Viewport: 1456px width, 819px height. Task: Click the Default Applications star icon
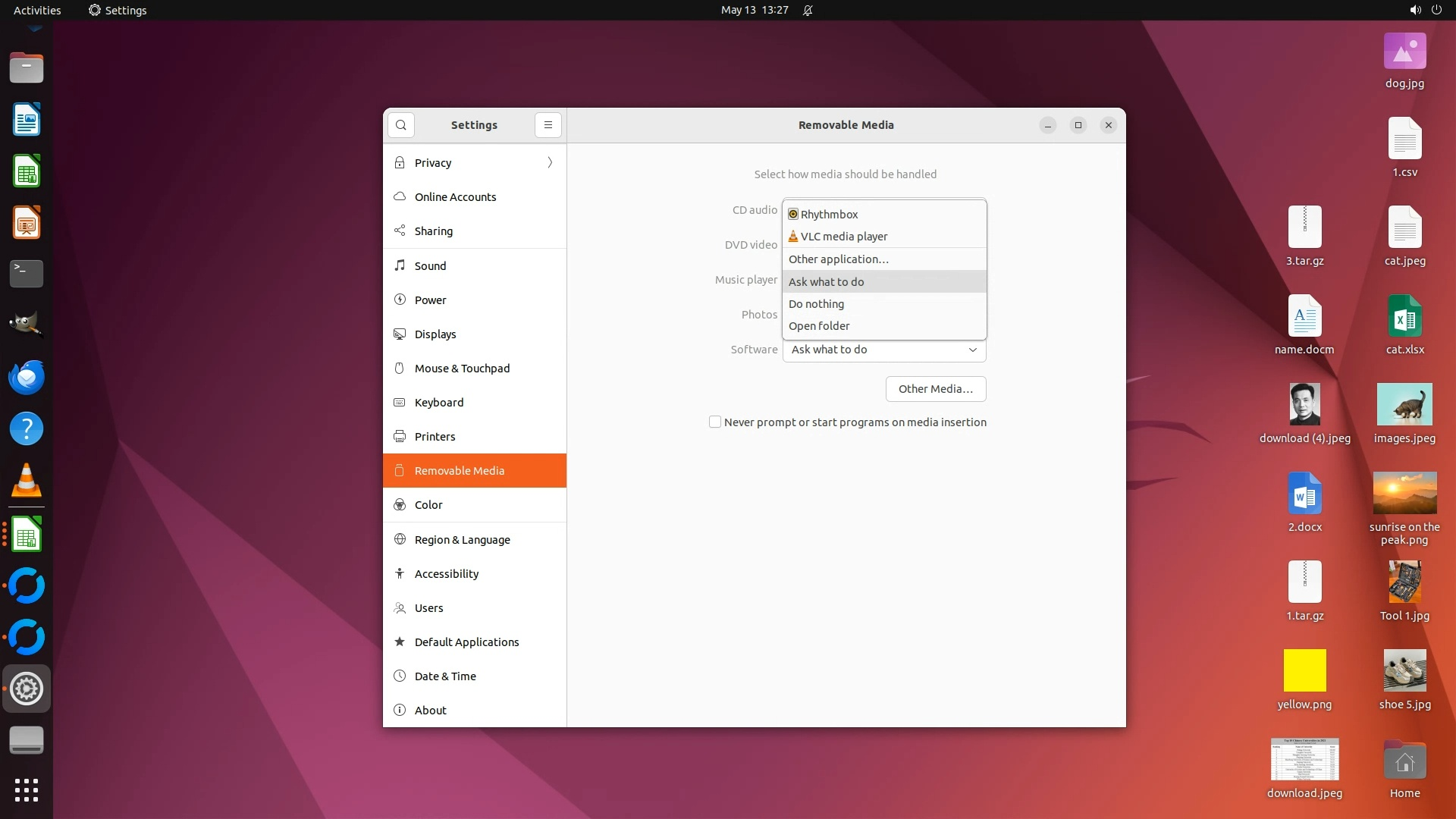tap(400, 642)
